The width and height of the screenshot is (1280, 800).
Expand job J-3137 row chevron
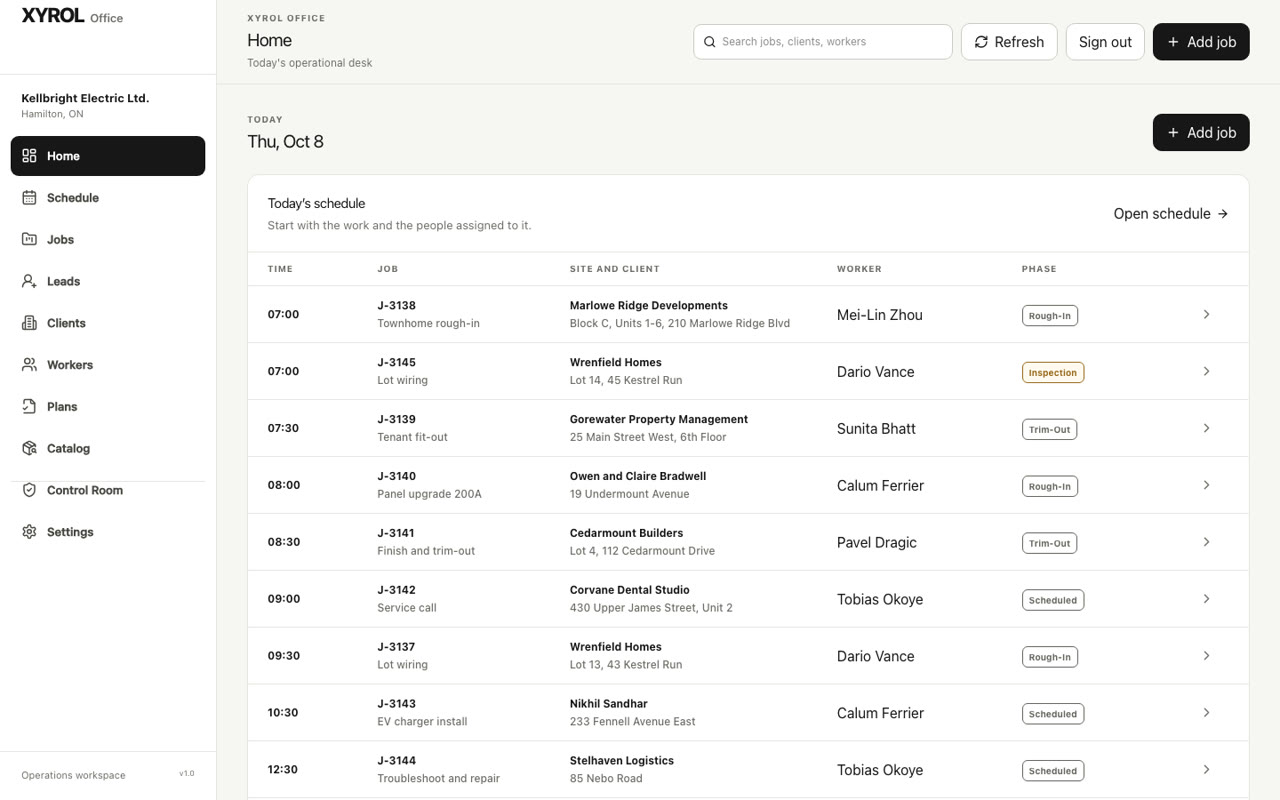click(1206, 656)
